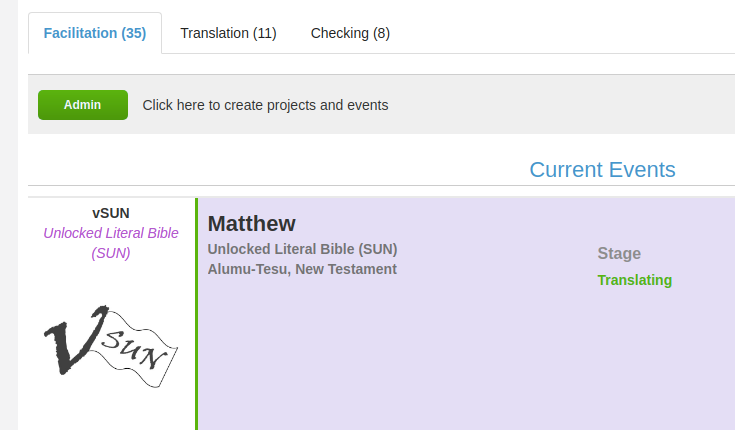
Task: Click white space beneath the vSUN logo
Action: click(111, 410)
